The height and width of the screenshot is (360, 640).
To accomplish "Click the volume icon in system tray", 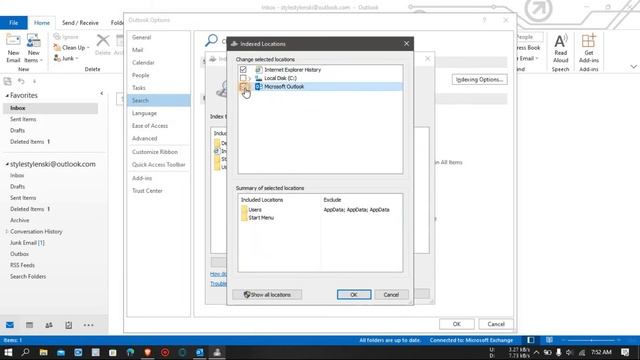I will pos(569,352).
